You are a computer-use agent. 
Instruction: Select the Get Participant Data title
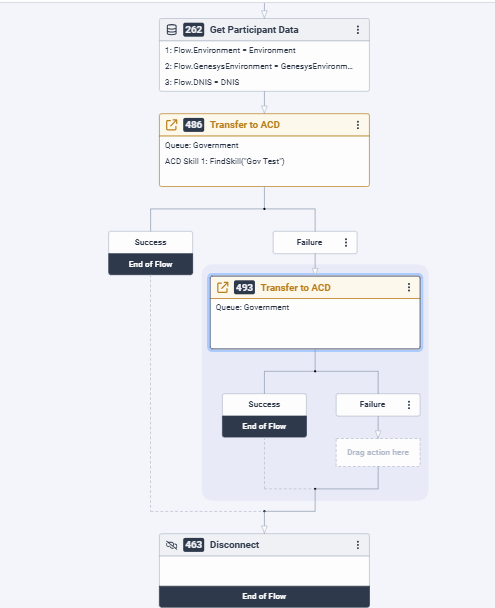click(x=254, y=30)
